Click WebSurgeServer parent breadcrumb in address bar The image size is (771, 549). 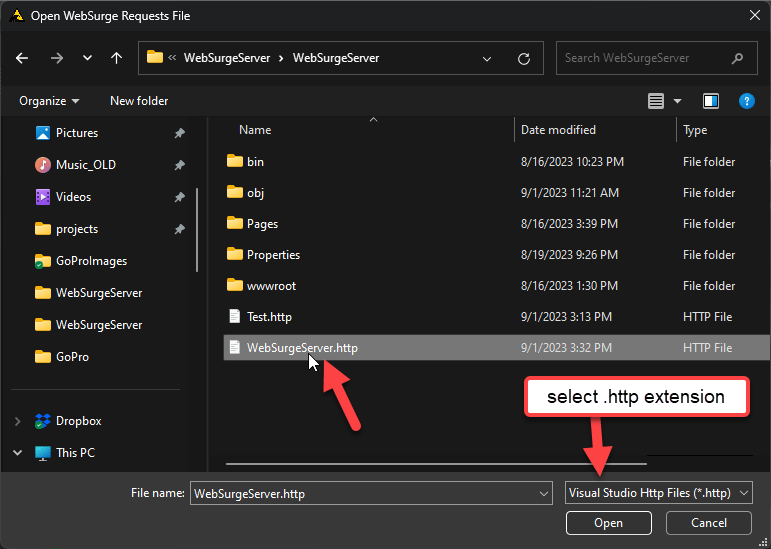227,58
